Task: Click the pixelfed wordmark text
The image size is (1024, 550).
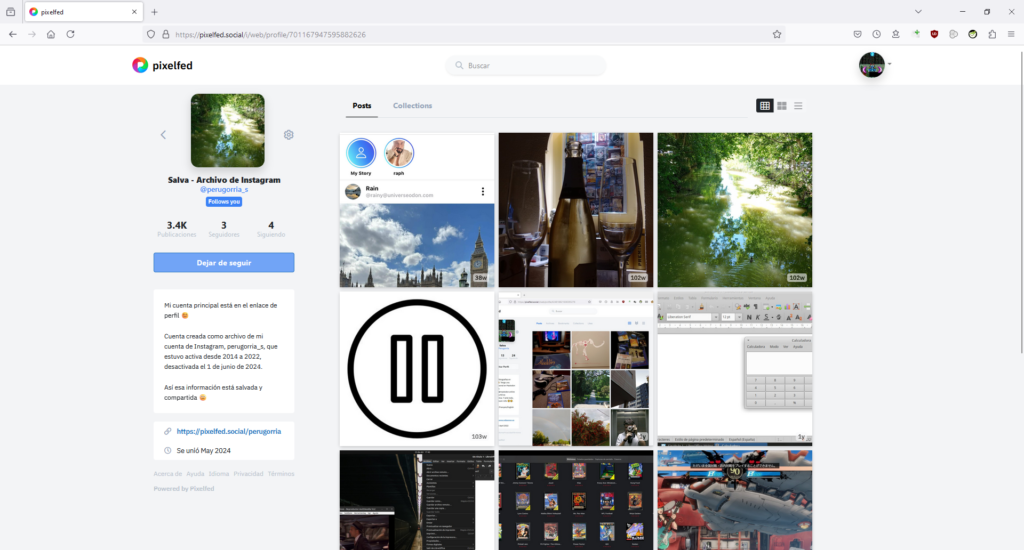Action: (x=172, y=65)
